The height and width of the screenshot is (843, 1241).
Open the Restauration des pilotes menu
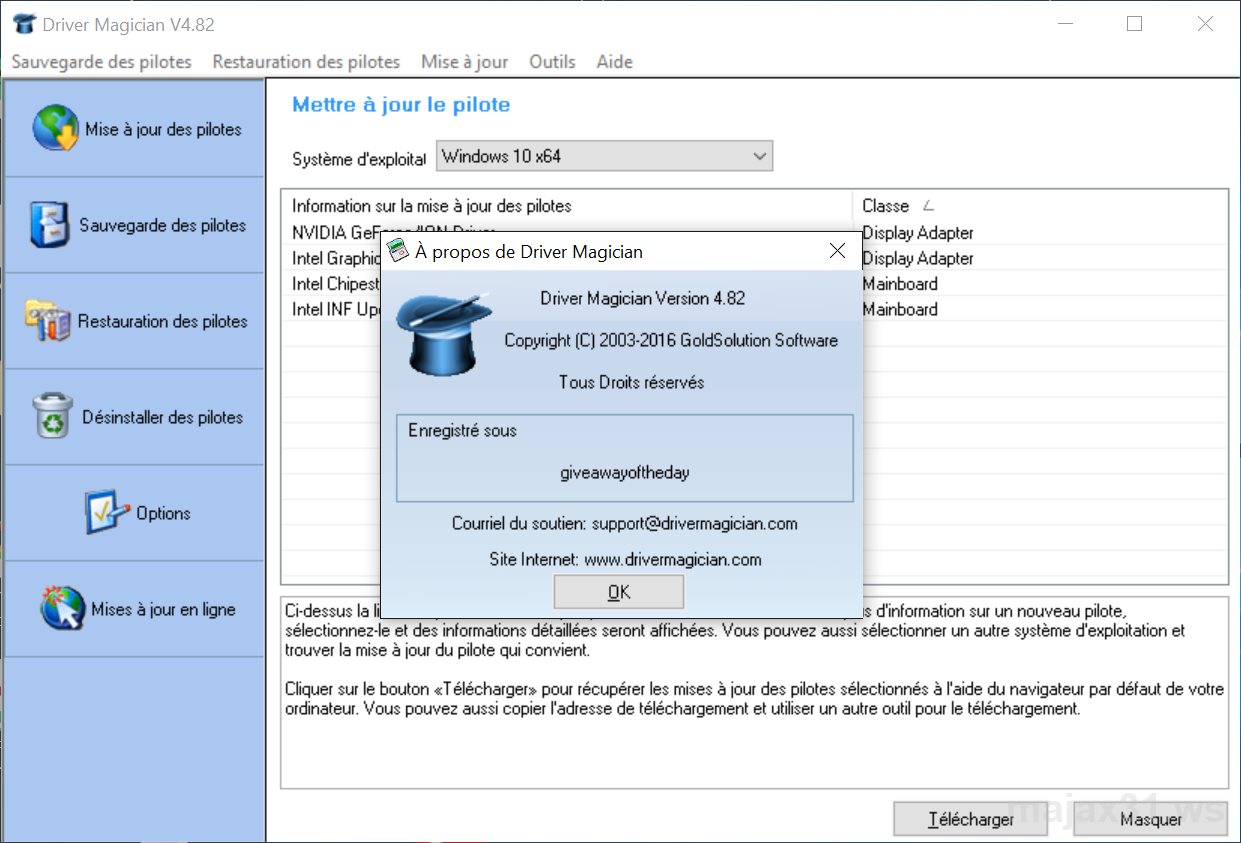click(306, 62)
